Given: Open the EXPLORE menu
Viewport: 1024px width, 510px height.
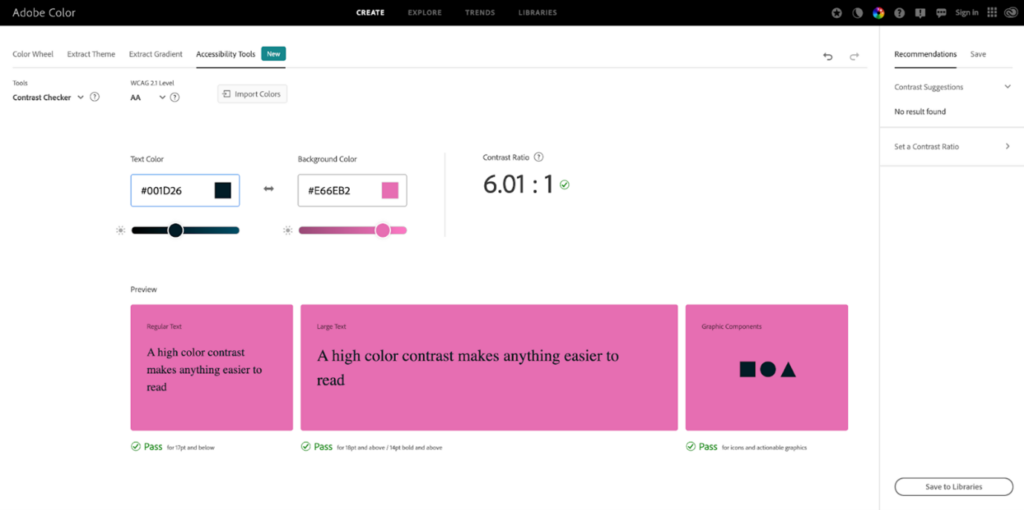Looking at the screenshot, I should point(424,12).
